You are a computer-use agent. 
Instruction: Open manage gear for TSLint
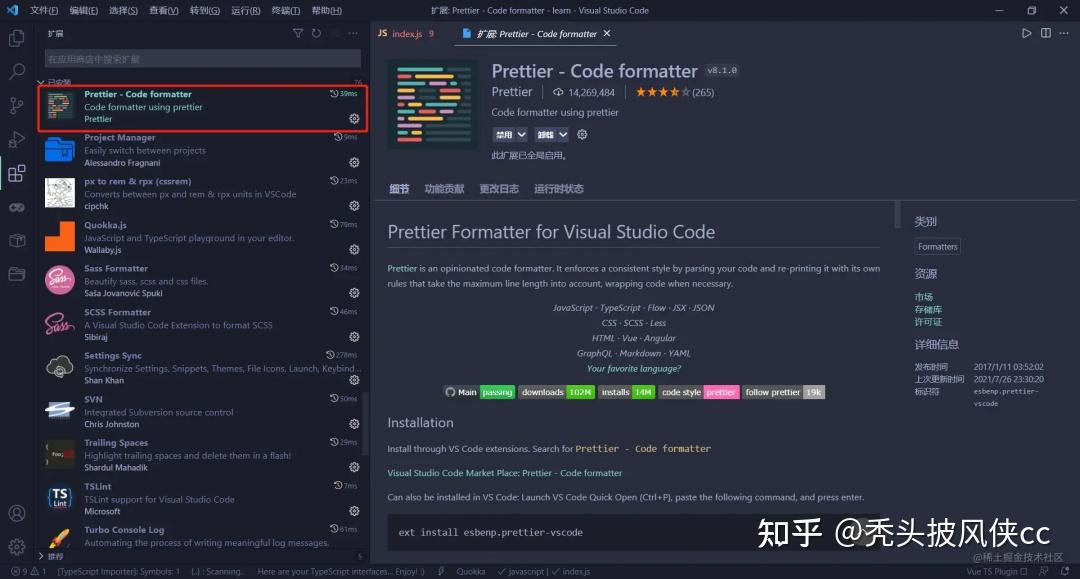tap(354, 511)
